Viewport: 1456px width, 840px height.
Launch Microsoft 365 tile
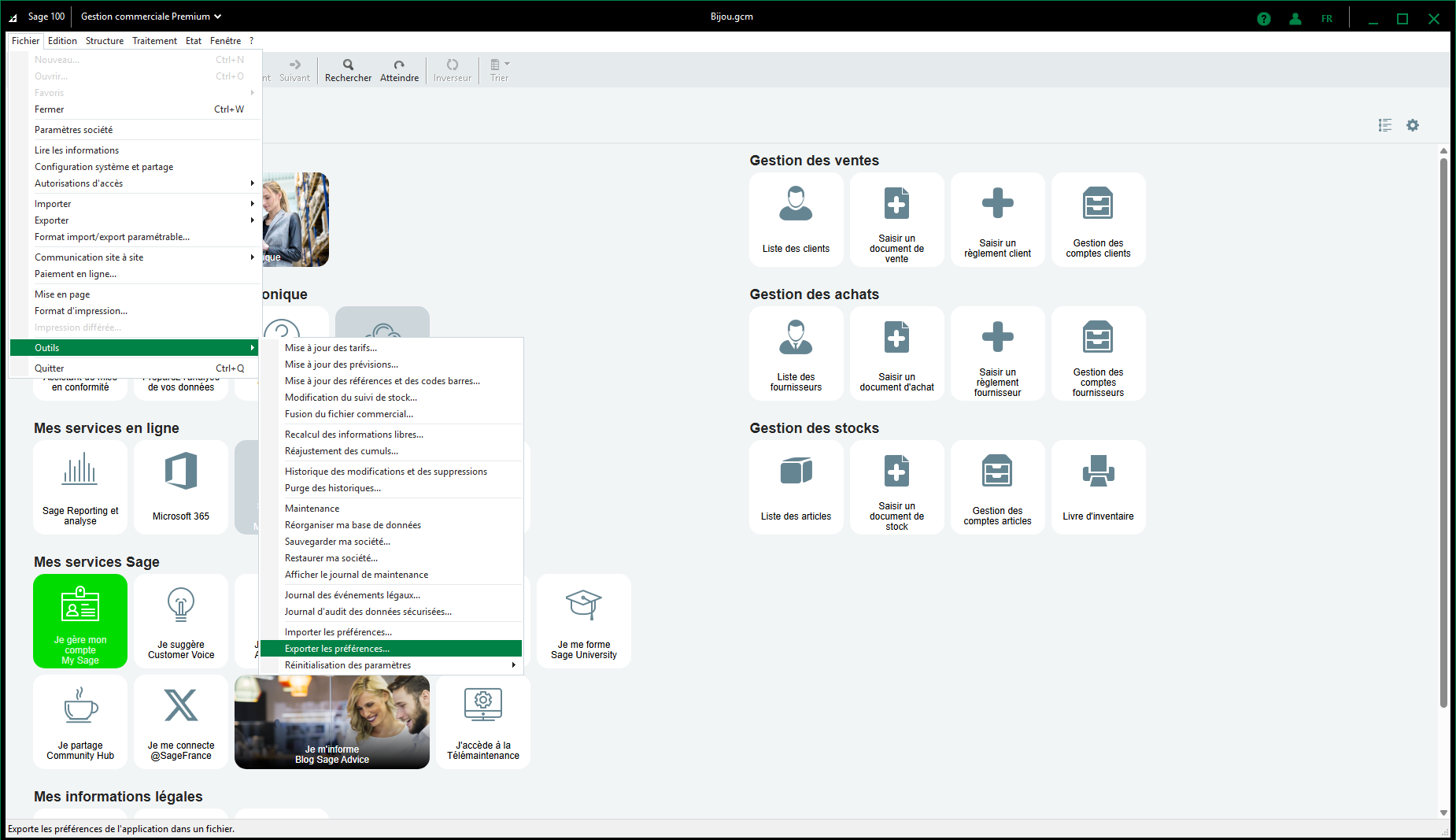coord(181,487)
